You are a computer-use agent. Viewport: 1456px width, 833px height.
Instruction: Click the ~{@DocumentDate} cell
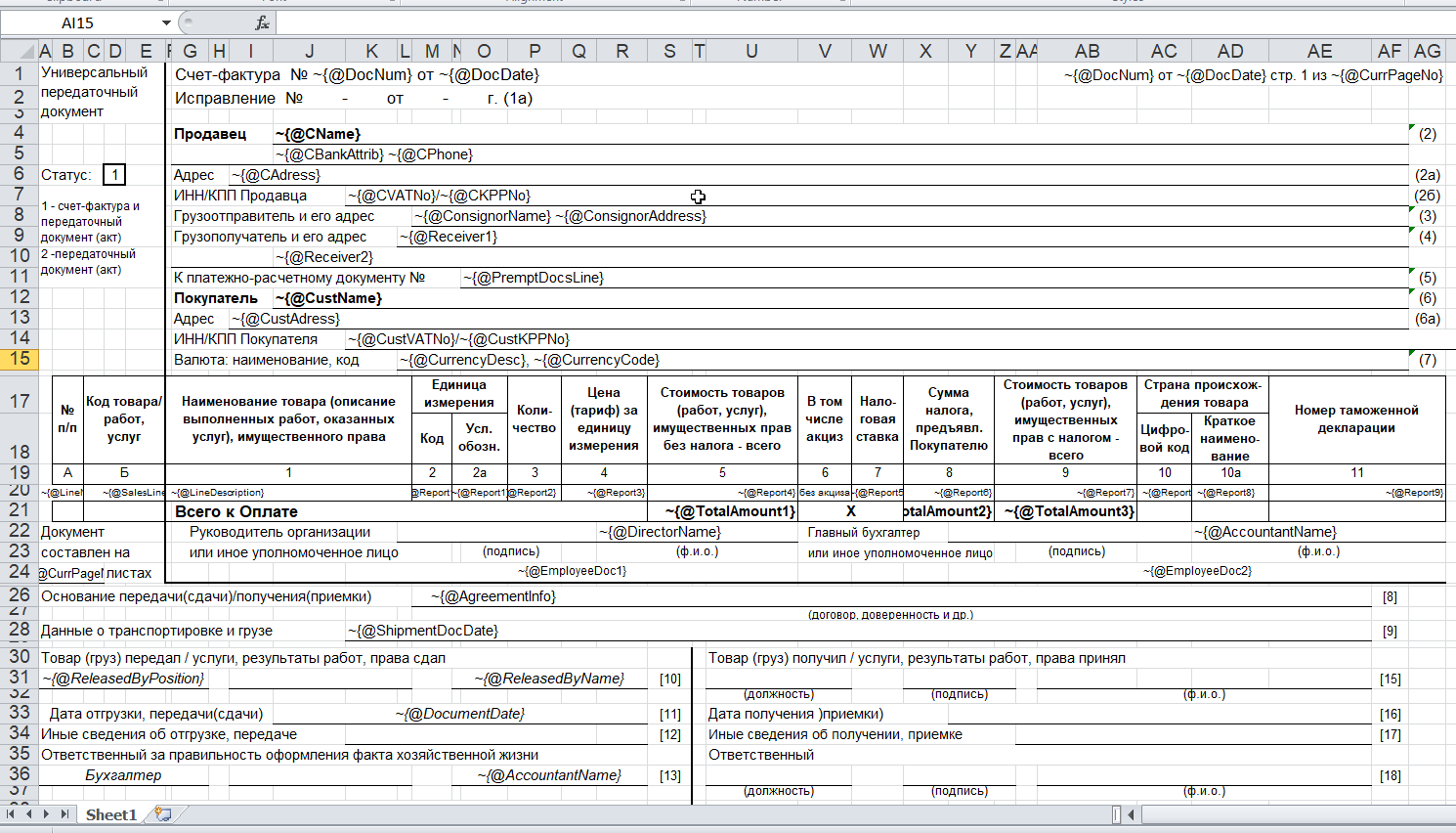coord(459,714)
